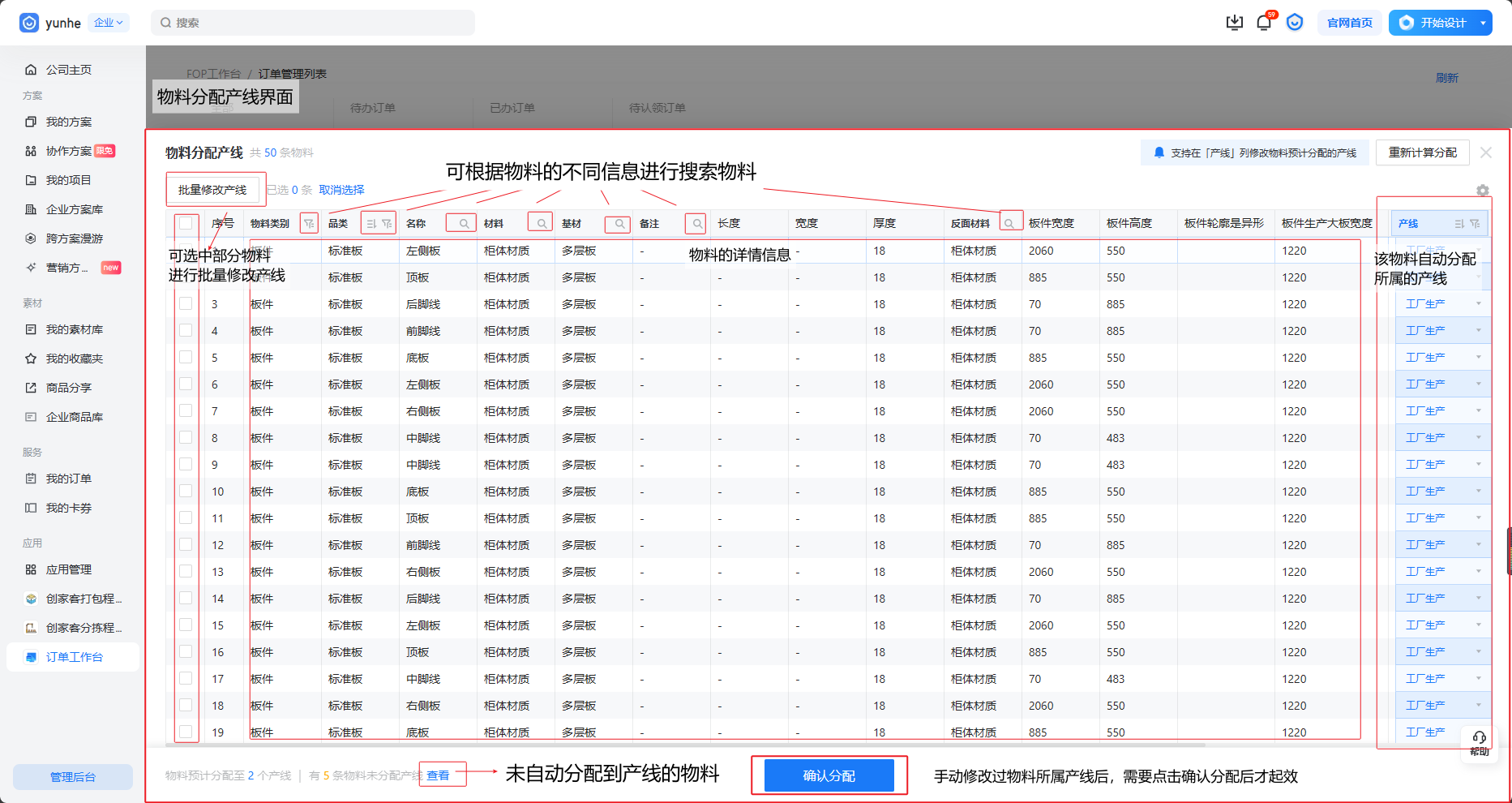Image resolution: width=1512 pixels, height=803 pixels.
Task: Click the 批量修改产线 button
Action: 212,190
